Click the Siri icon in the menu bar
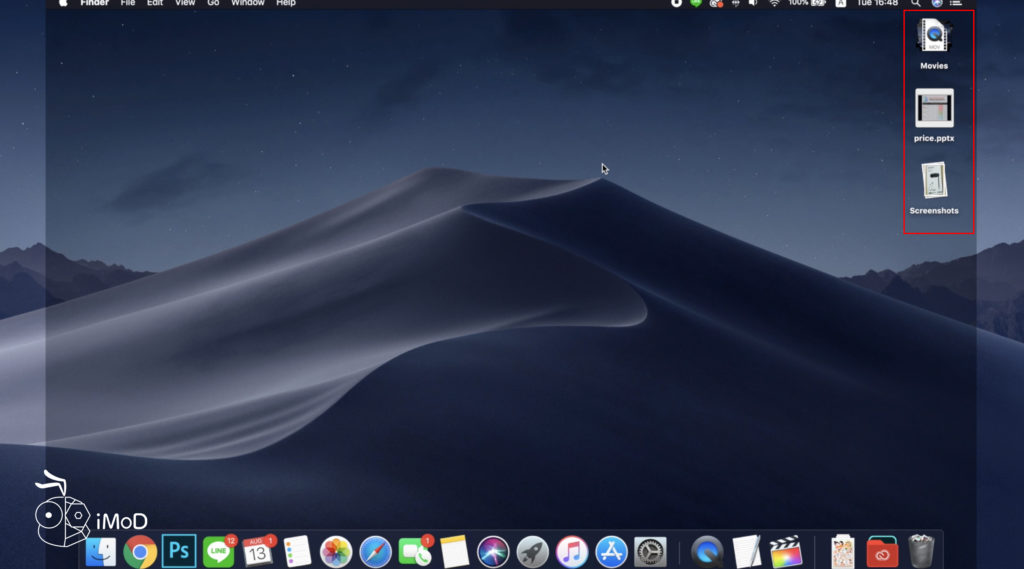This screenshot has width=1024, height=569. (x=936, y=3)
